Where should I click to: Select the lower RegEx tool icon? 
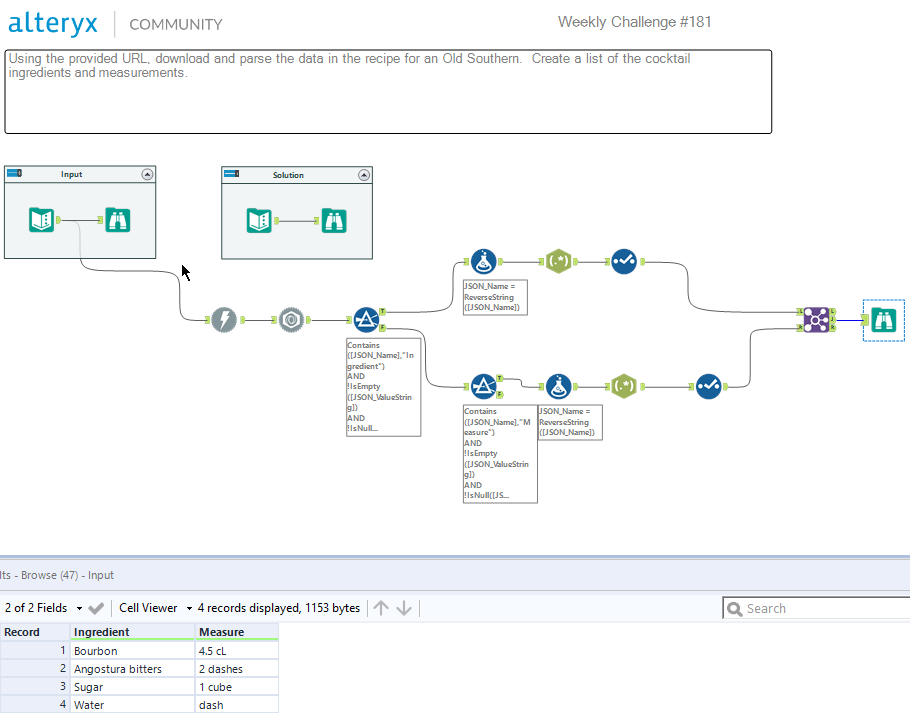(x=624, y=387)
